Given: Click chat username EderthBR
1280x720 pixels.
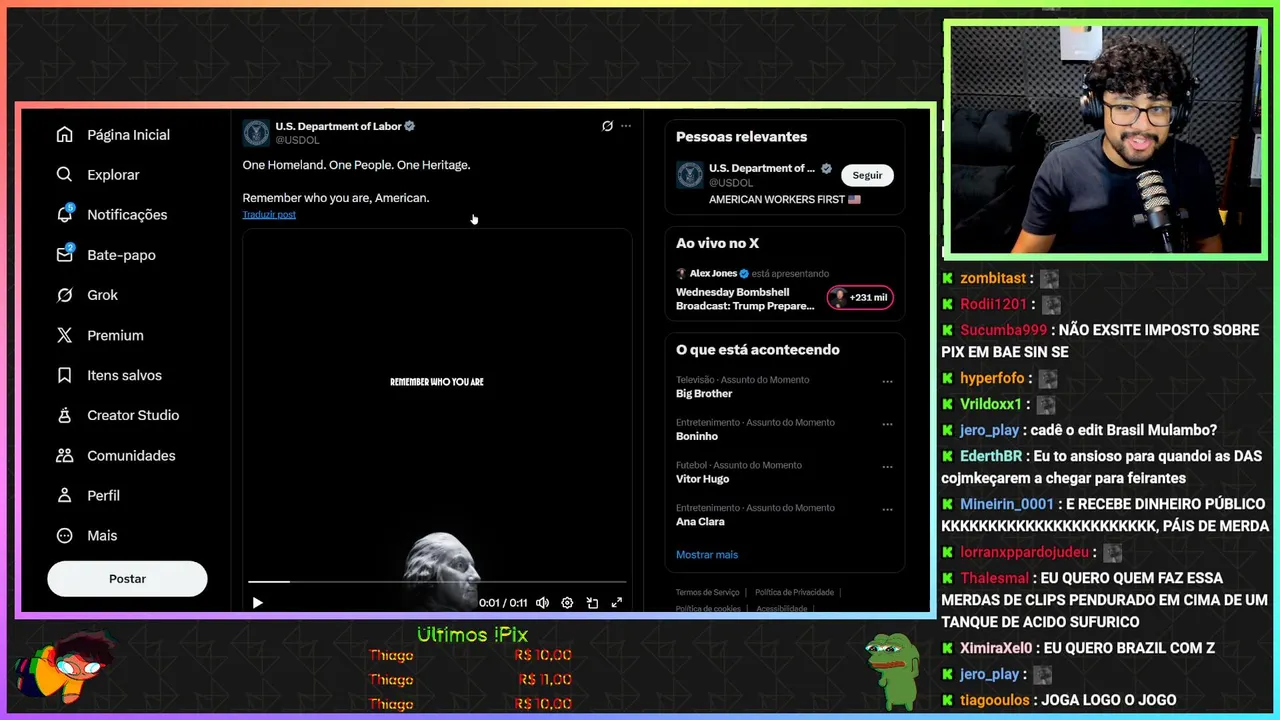Looking at the screenshot, I should pyautogui.click(x=991, y=456).
